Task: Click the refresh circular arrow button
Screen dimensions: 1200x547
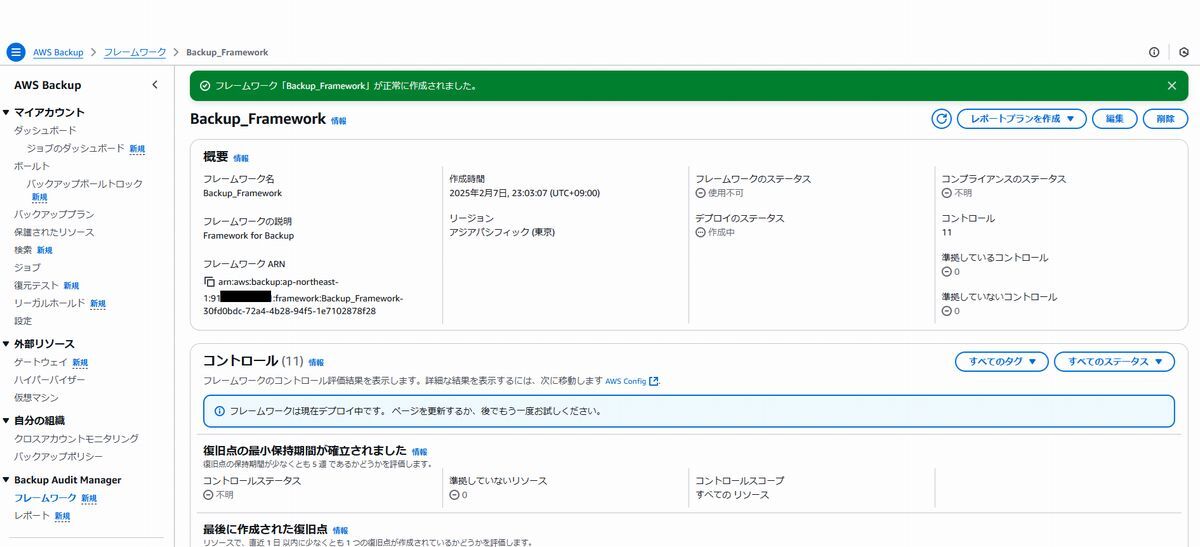Action: click(x=941, y=119)
